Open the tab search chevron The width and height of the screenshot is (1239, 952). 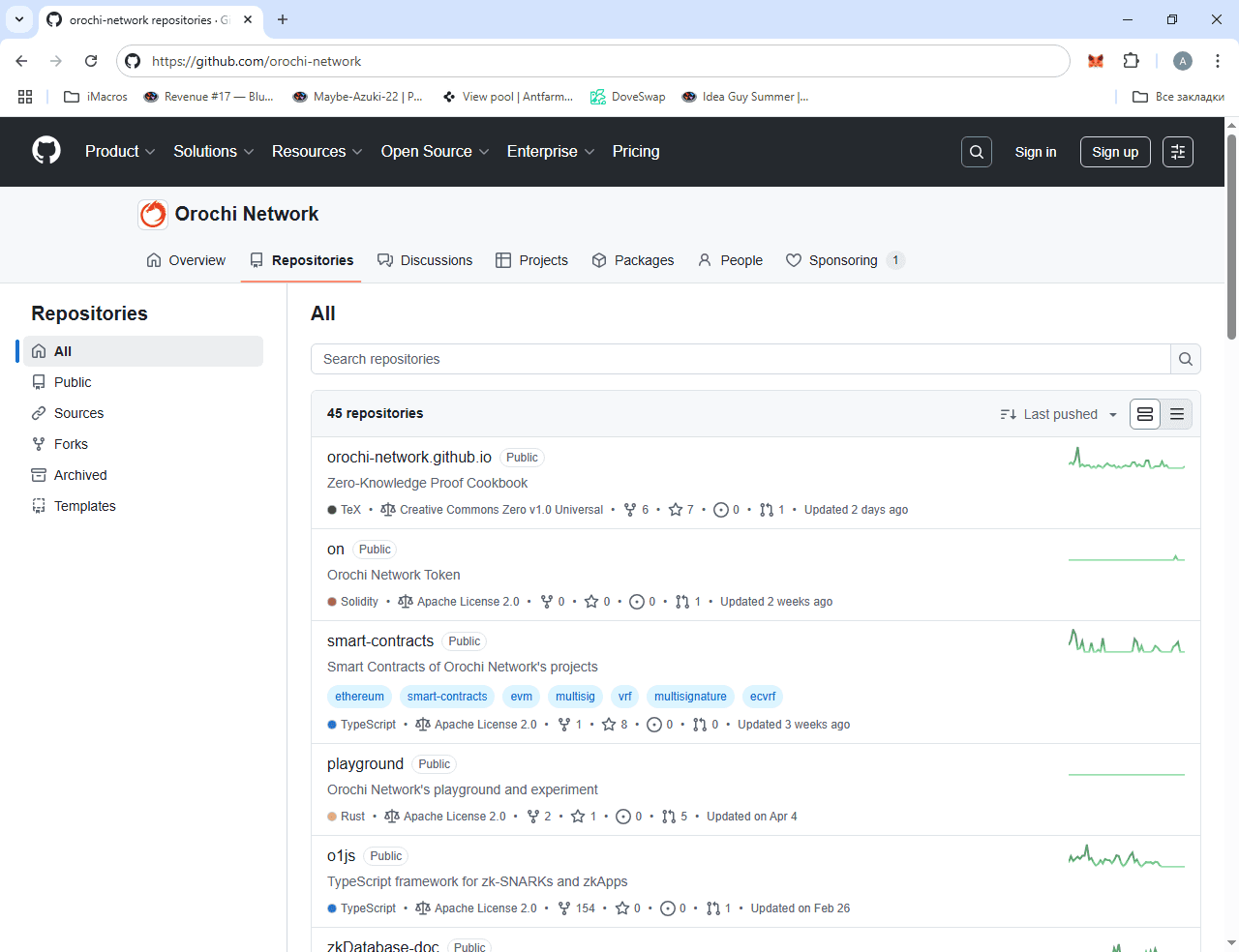coord(19,19)
